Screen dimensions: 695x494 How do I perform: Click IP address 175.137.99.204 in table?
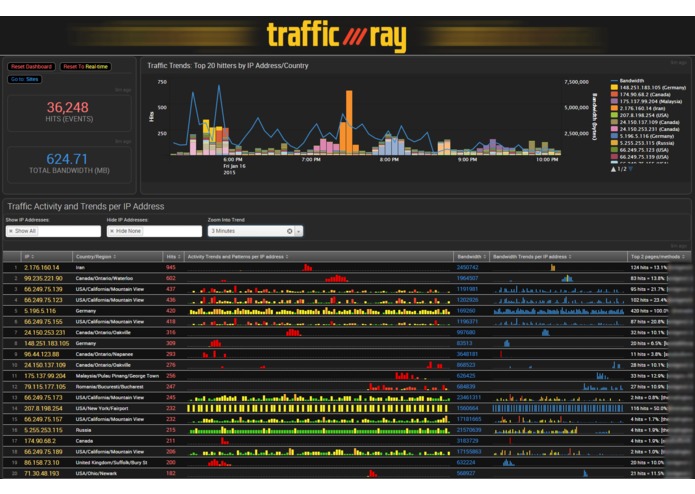pyautogui.click(x=45, y=376)
